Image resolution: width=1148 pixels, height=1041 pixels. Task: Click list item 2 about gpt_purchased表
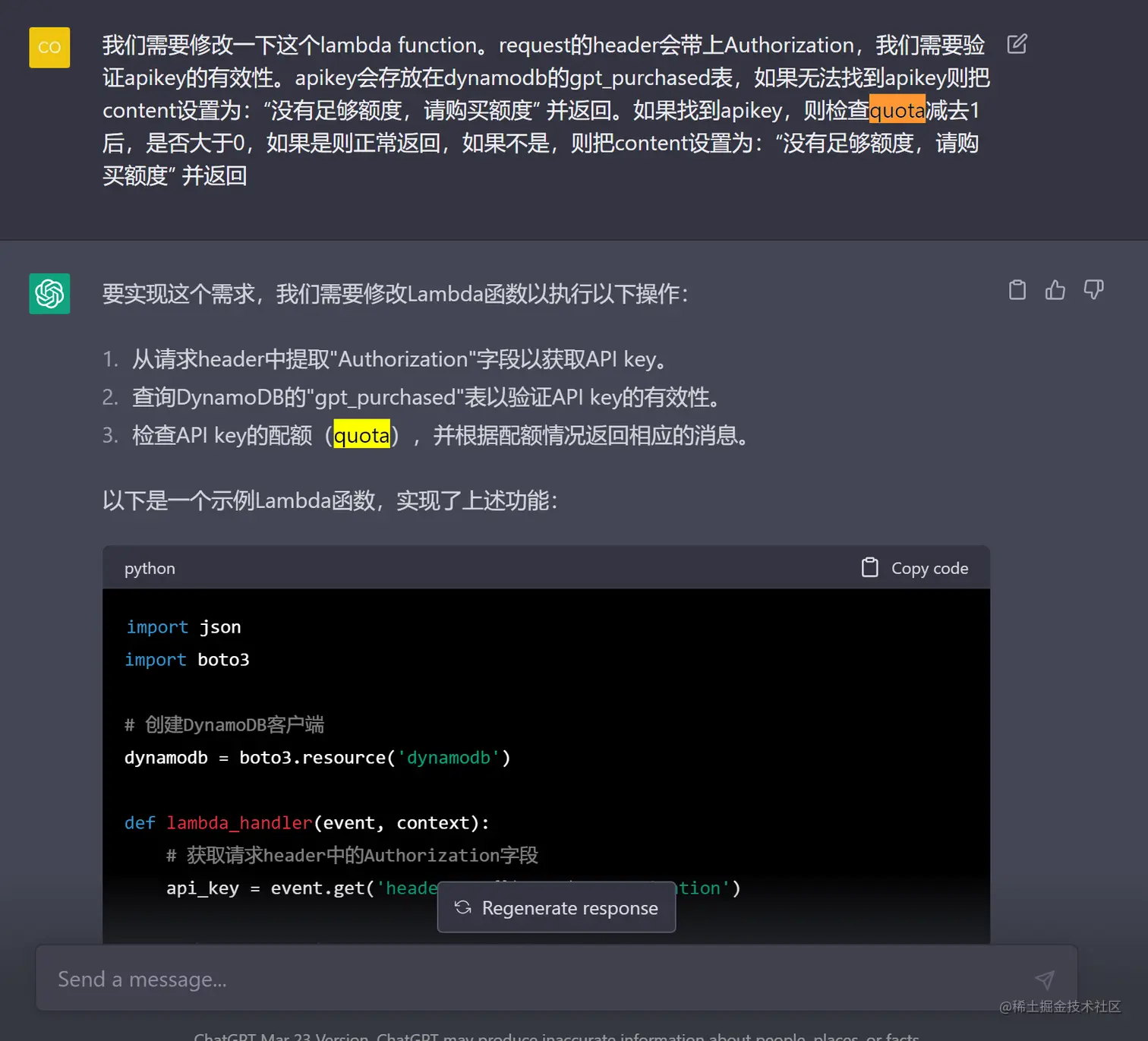427,397
